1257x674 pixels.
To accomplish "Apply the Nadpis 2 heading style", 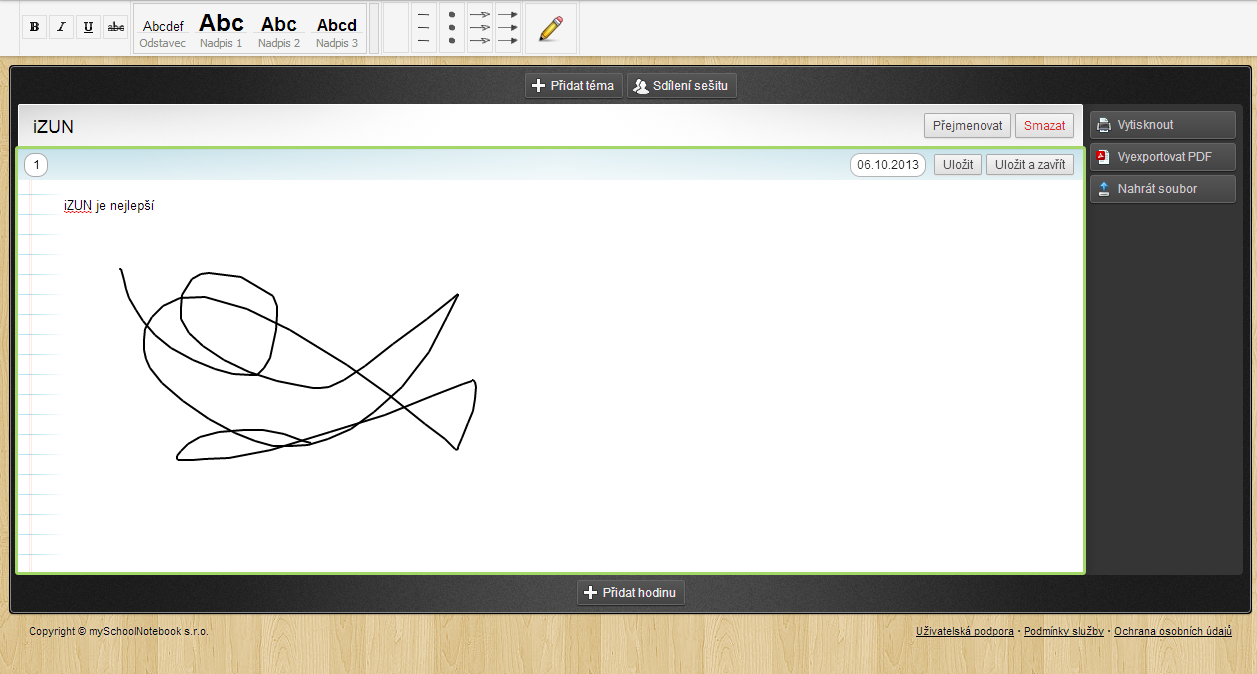I will (279, 29).
